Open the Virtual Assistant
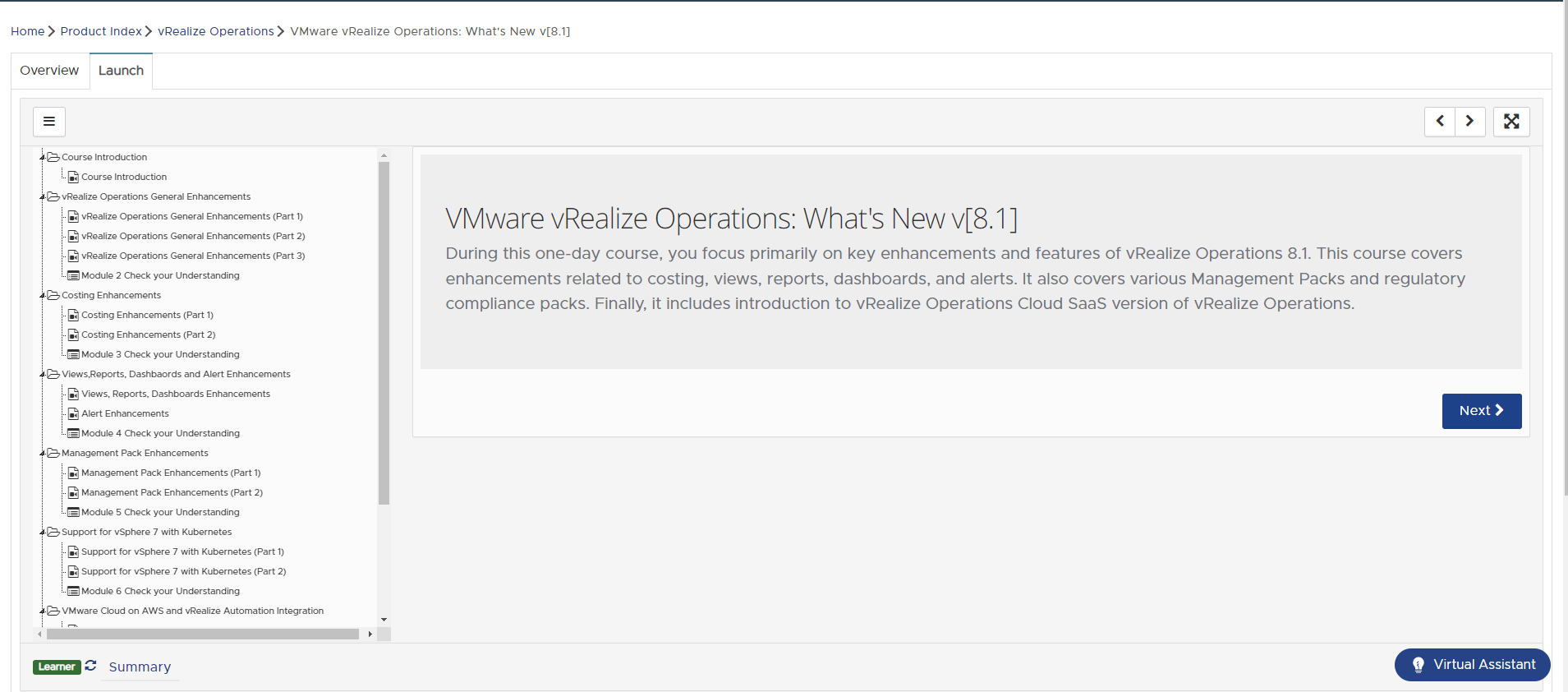 pos(1472,665)
